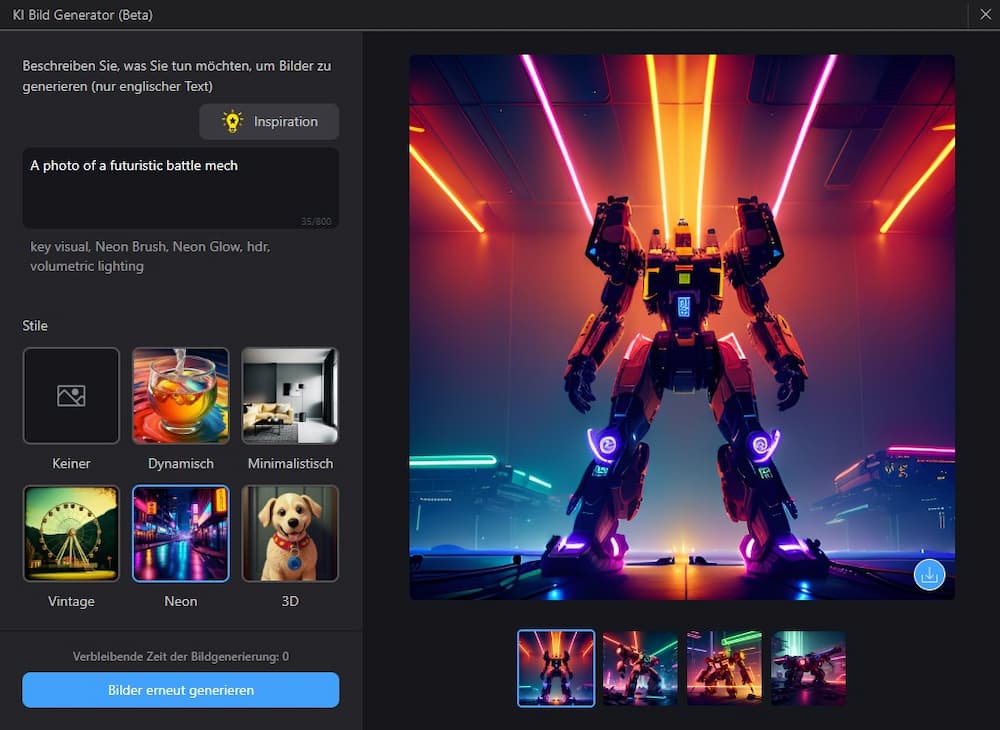Switch style selection to Dynamisch

point(180,395)
